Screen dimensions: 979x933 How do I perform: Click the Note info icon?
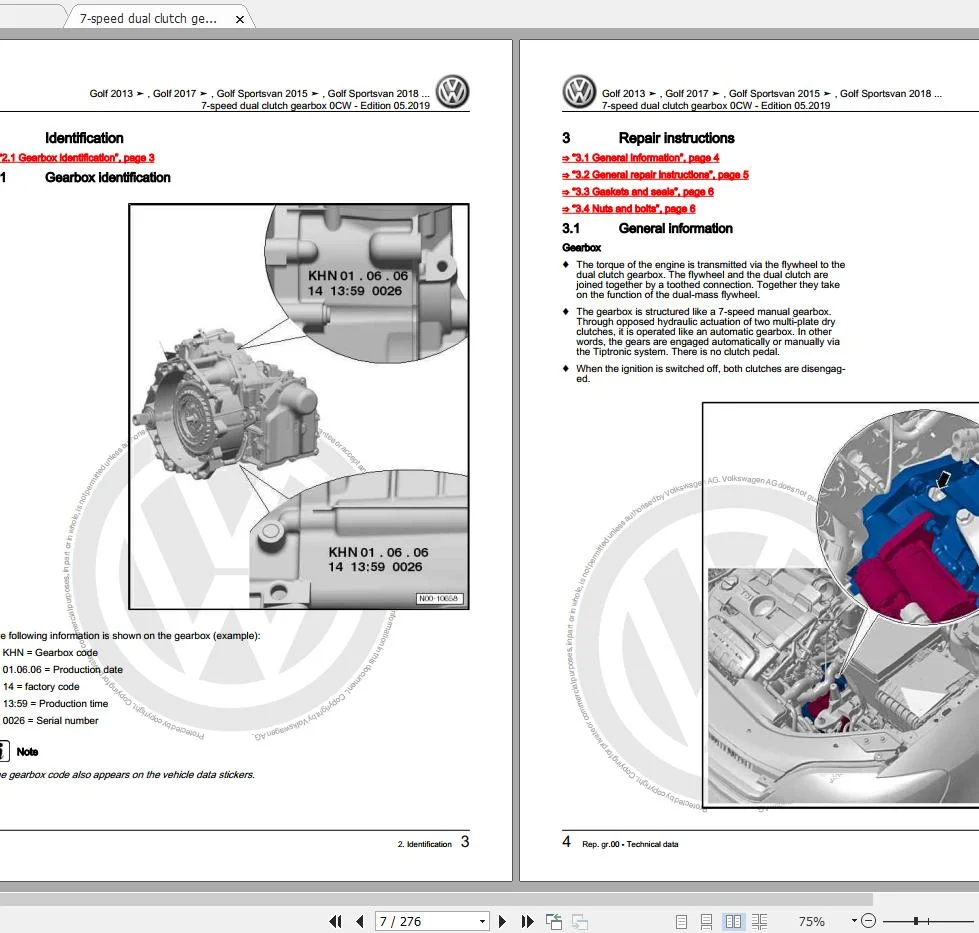pos(4,751)
